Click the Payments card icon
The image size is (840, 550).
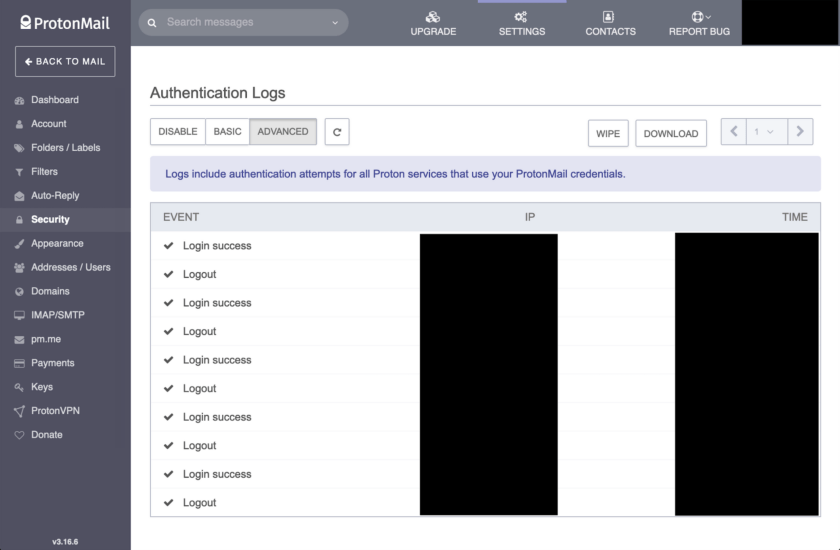pos(19,364)
